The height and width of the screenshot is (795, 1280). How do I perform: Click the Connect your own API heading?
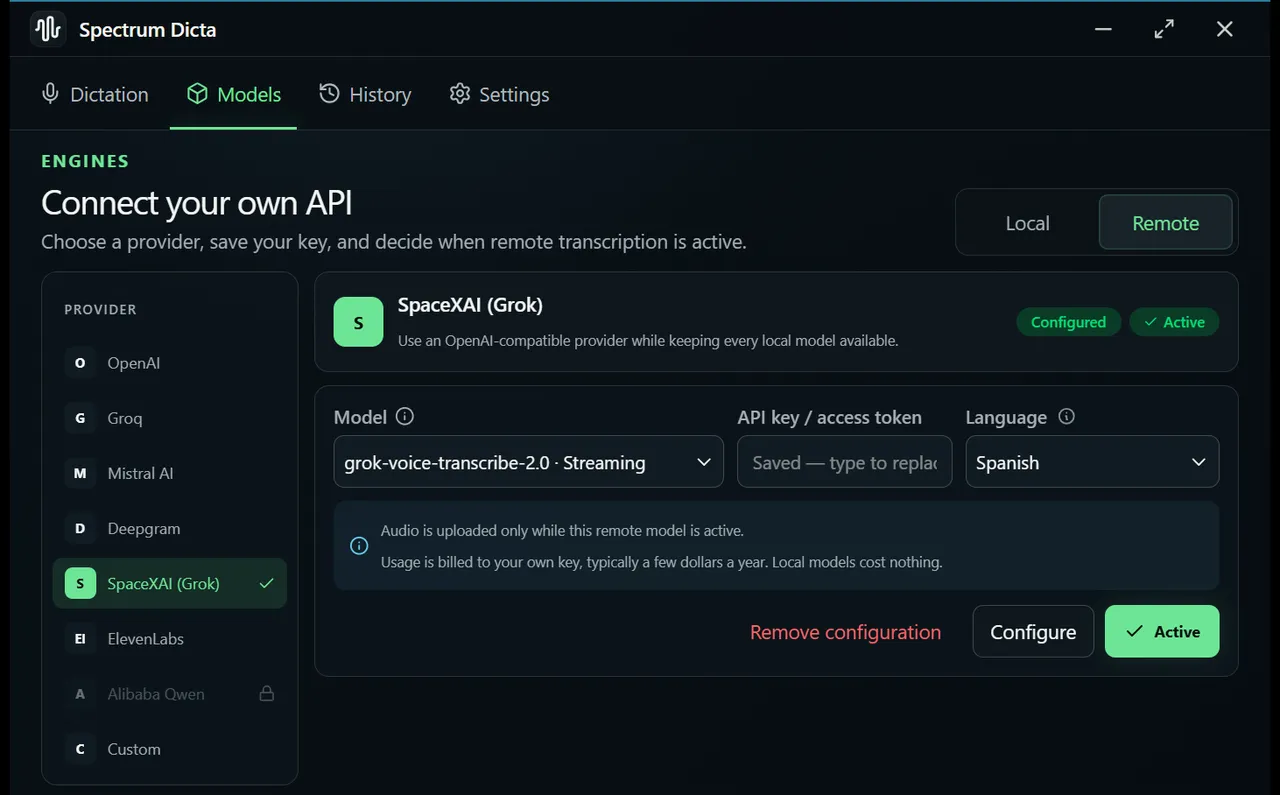click(x=197, y=203)
